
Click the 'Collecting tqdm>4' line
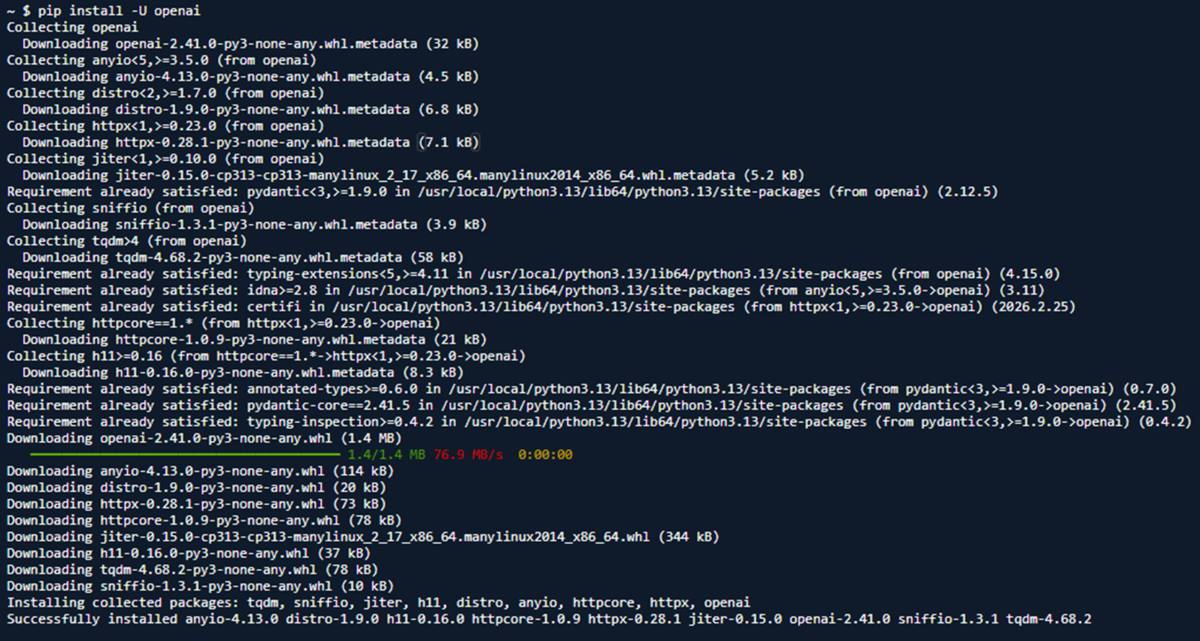126,241
